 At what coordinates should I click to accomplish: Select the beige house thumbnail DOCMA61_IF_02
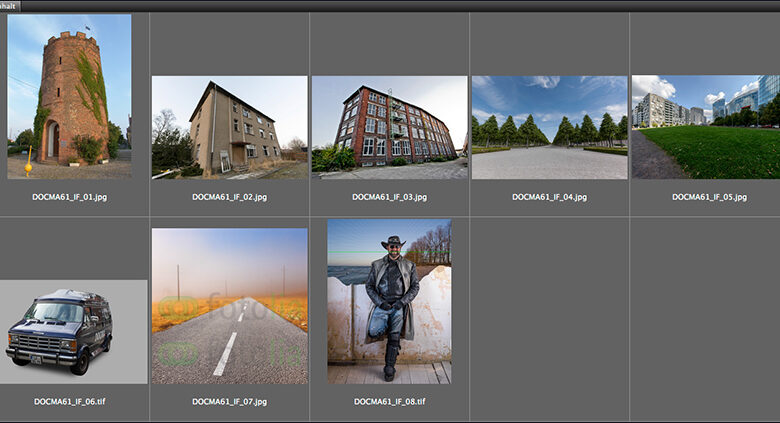pos(229,127)
